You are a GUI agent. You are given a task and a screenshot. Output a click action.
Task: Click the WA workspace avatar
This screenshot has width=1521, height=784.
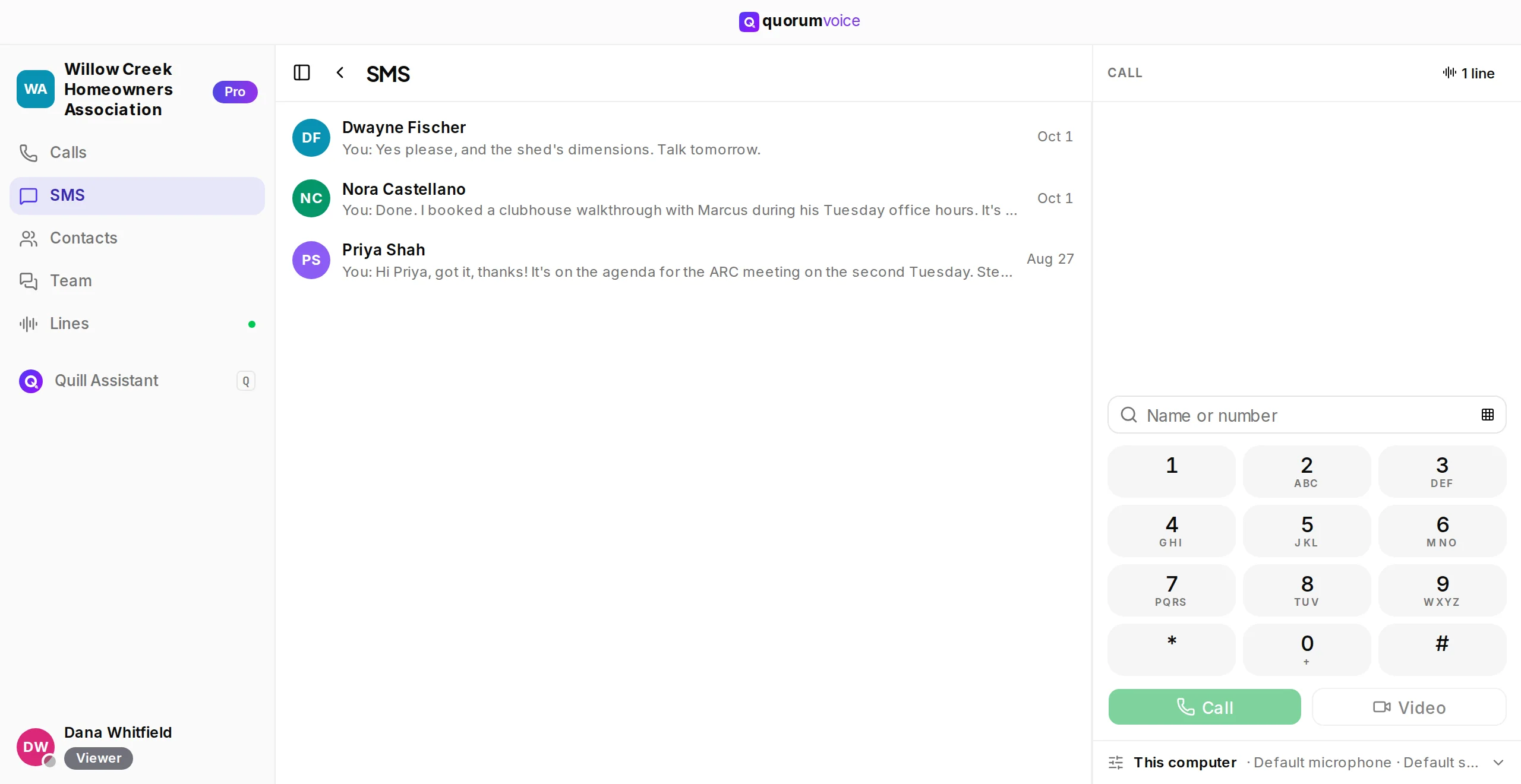(36, 89)
